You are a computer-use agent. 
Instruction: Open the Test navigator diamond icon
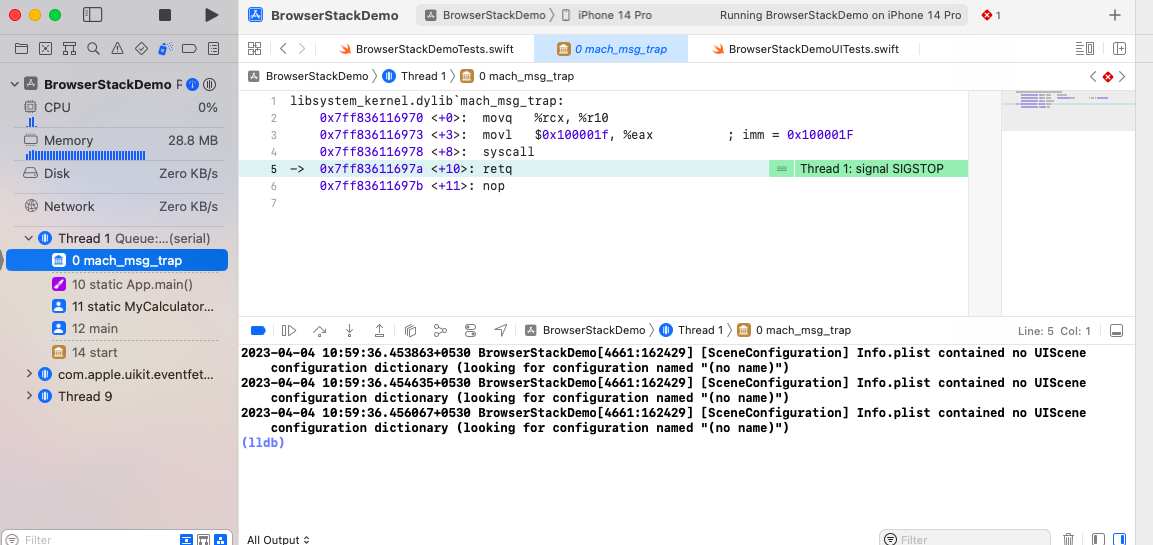(x=141, y=49)
